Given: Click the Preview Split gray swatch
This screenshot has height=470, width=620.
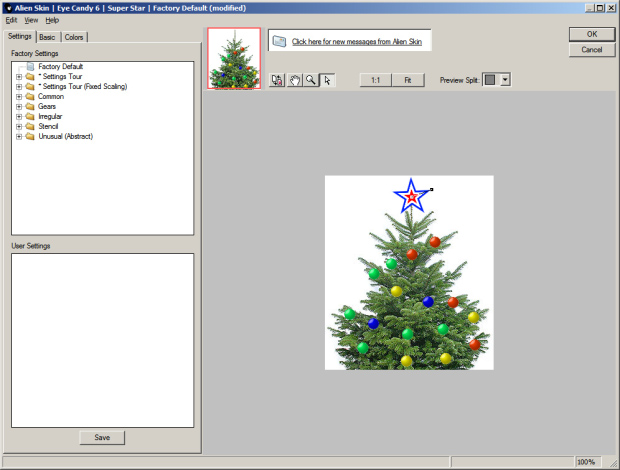Looking at the screenshot, I should [490, 80].
